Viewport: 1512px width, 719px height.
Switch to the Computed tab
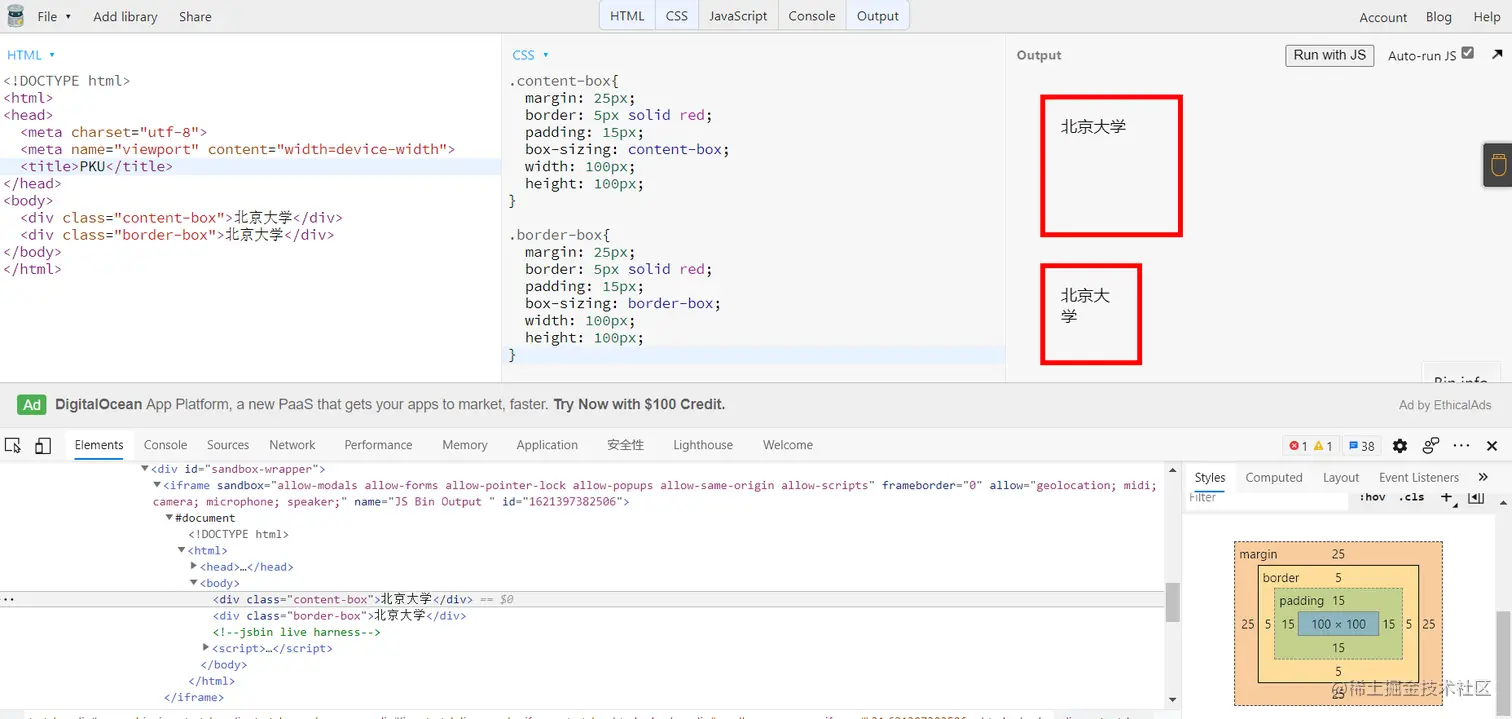tap(1274, 477)
